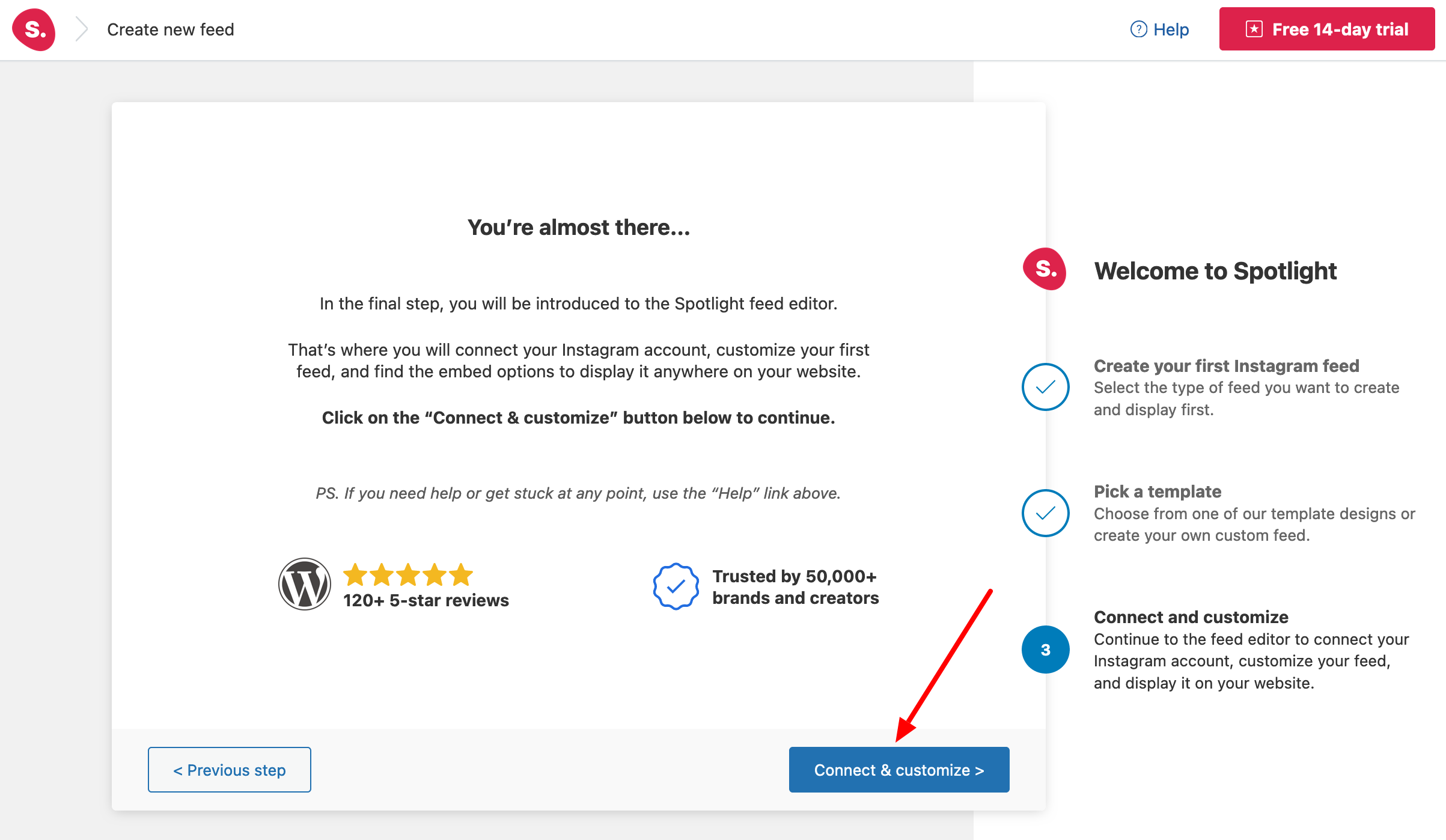Start the Free 14-day trial
Image resolution: width=1446 pixels, height=840 pixels.
click(1327, 29)
